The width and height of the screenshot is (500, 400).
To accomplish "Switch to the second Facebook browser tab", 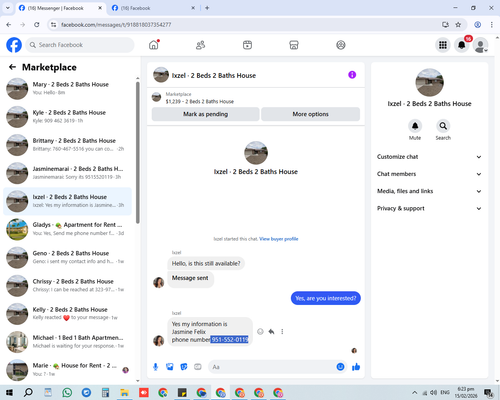I will pos(153,8).
